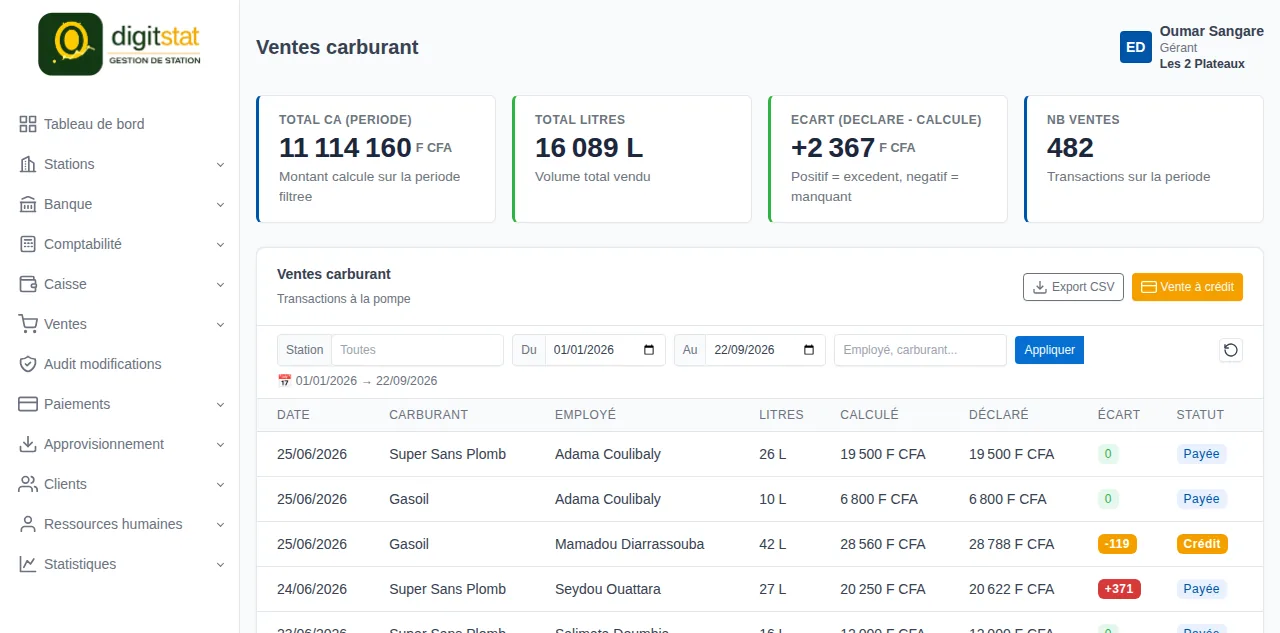Click the digitstat logo
The height and width of the screenshot is (633, 1280).
tap(120, 44)
